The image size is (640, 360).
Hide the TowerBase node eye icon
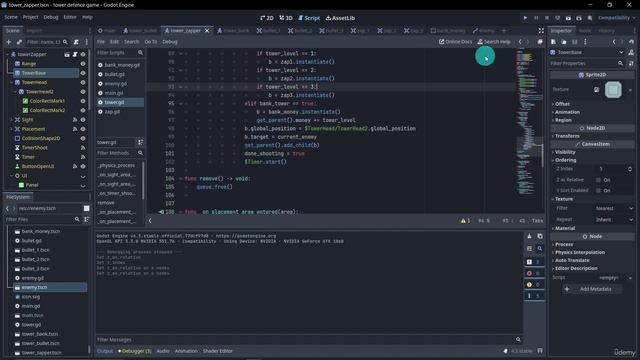coord(83,73)
